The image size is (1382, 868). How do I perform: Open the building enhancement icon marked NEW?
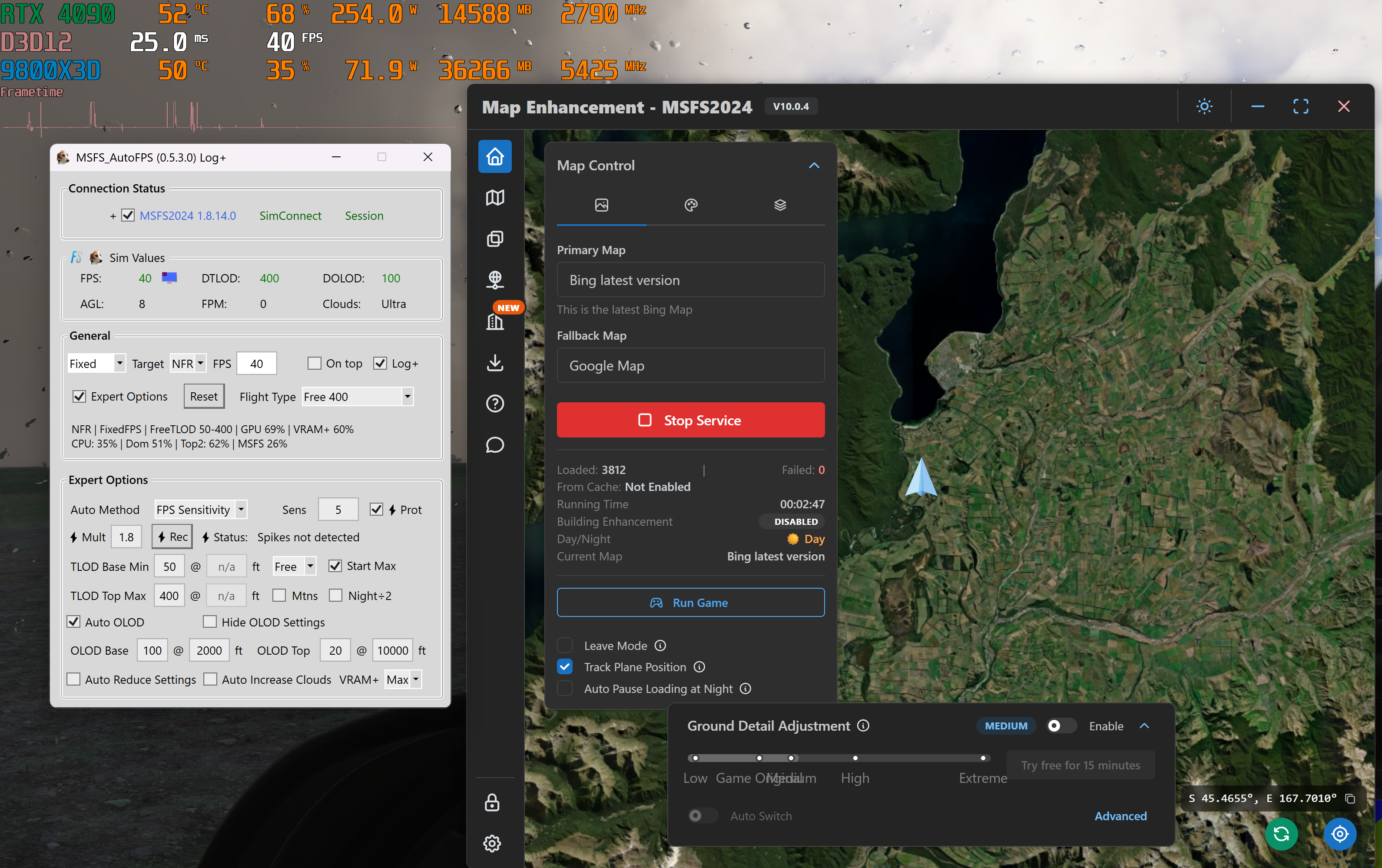pos(495,321)
